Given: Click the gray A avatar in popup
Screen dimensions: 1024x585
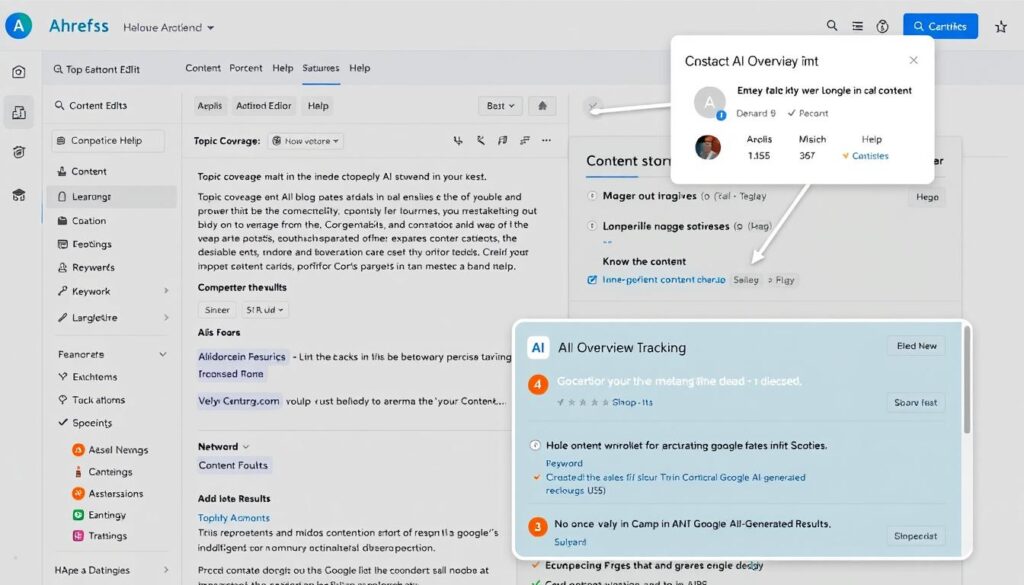Looking at the screenshot, I should pos(709,103).
